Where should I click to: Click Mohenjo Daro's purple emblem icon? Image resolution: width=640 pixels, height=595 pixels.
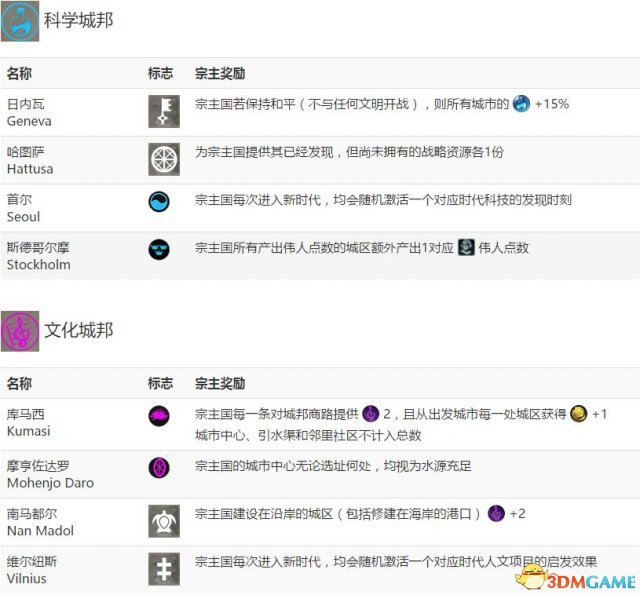coord(159,467)
